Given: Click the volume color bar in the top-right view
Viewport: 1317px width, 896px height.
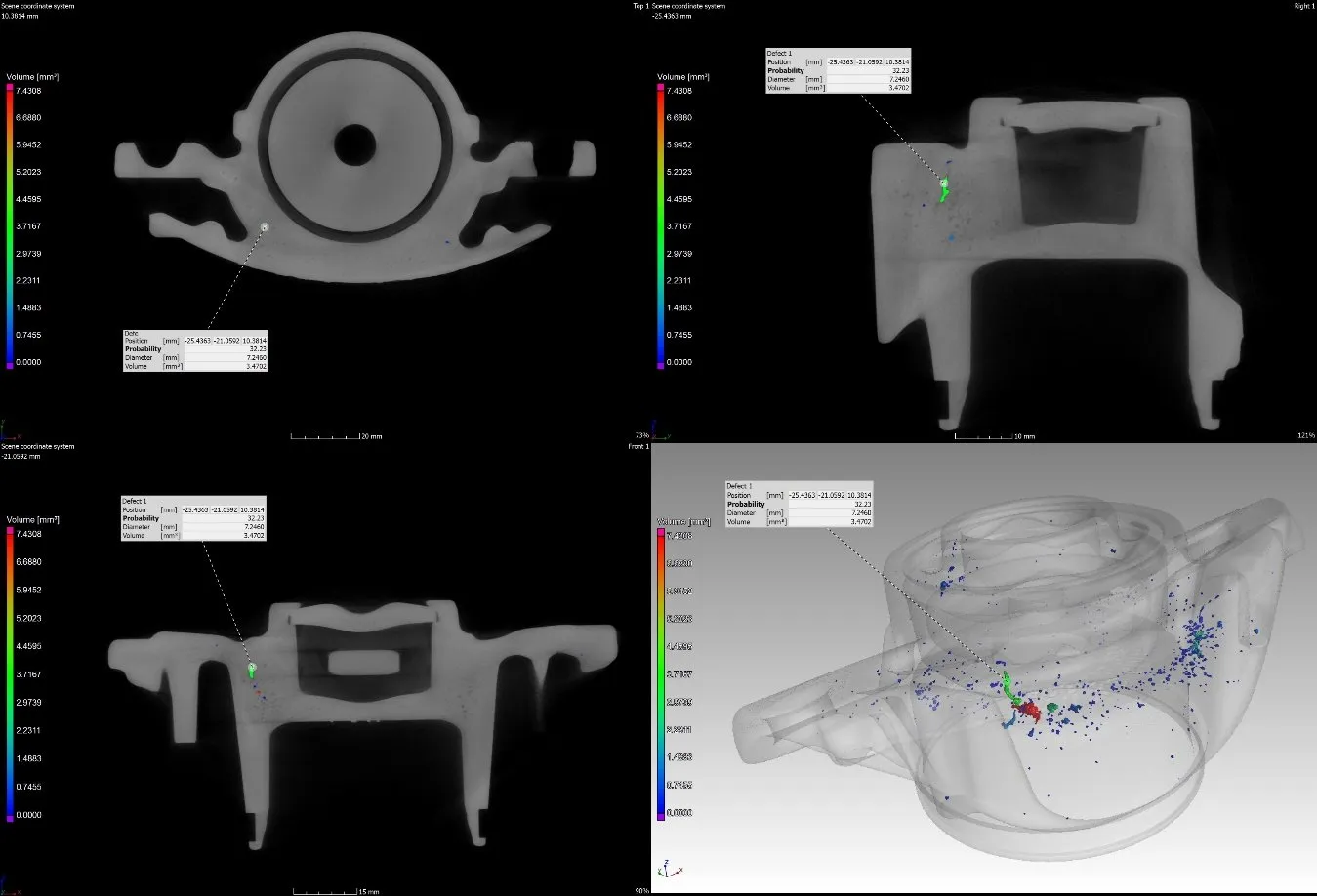Looking at the screenshot, I should click(661, 226).
